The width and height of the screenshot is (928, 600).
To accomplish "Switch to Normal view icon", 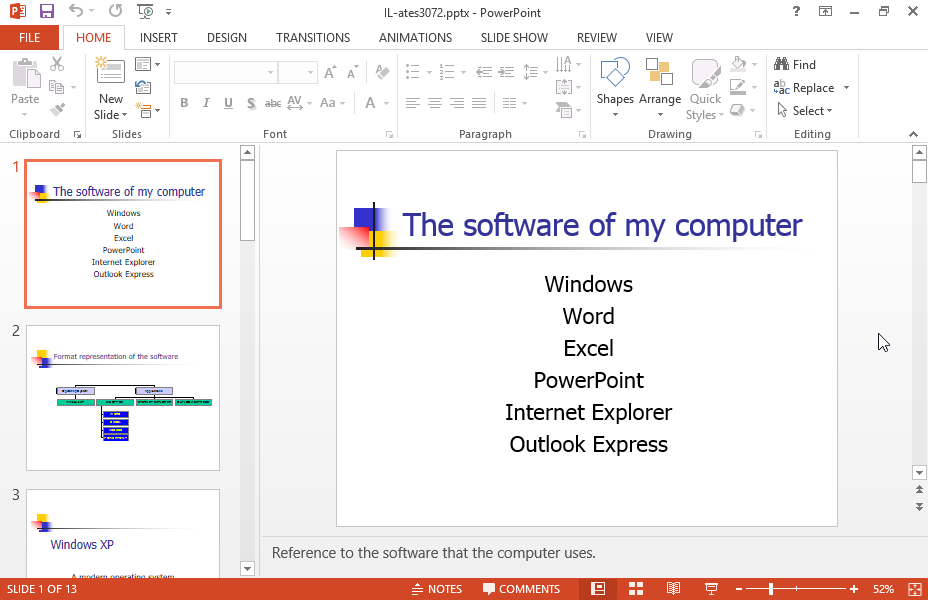I will coord(598,589).
